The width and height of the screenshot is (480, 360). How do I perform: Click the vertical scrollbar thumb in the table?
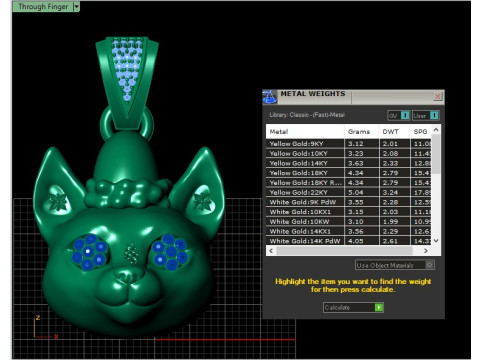436,154
